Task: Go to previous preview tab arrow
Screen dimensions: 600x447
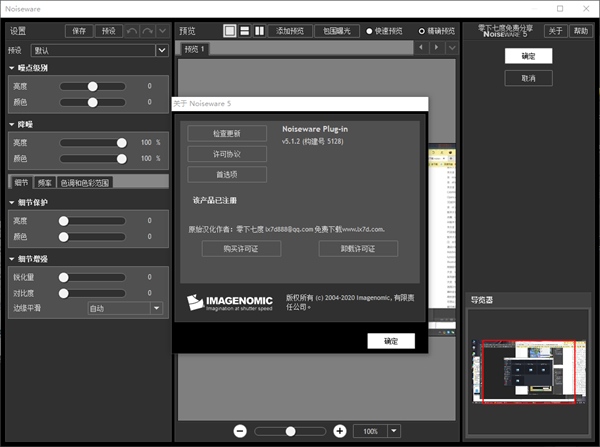Action: pos(421,48)
